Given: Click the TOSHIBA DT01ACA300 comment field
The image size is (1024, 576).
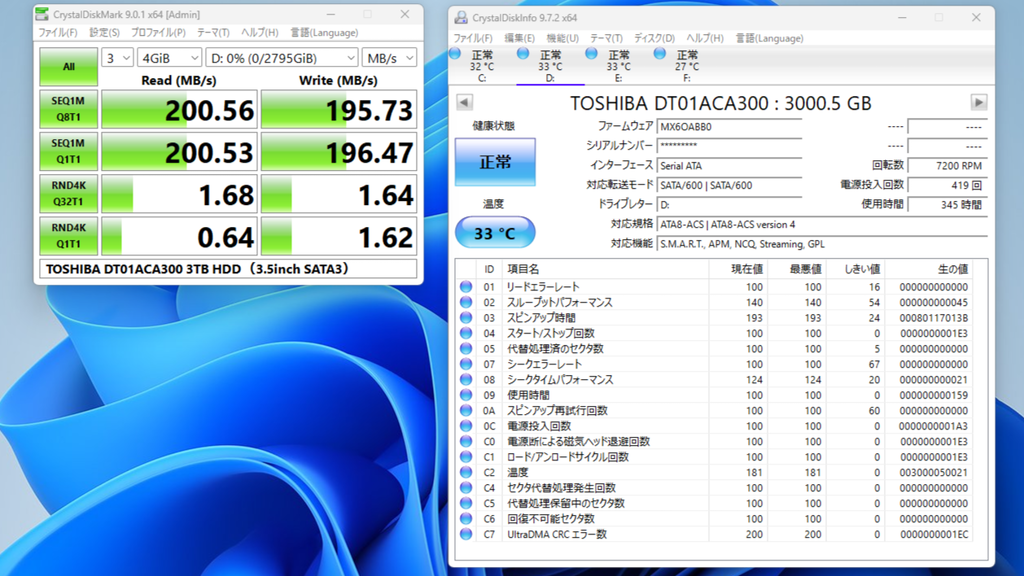Looking at the screenshot, I should [227, 269].
